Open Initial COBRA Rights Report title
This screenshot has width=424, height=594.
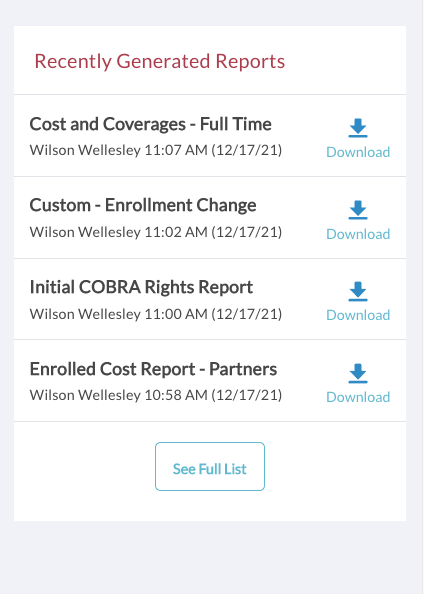pos(141,287)
